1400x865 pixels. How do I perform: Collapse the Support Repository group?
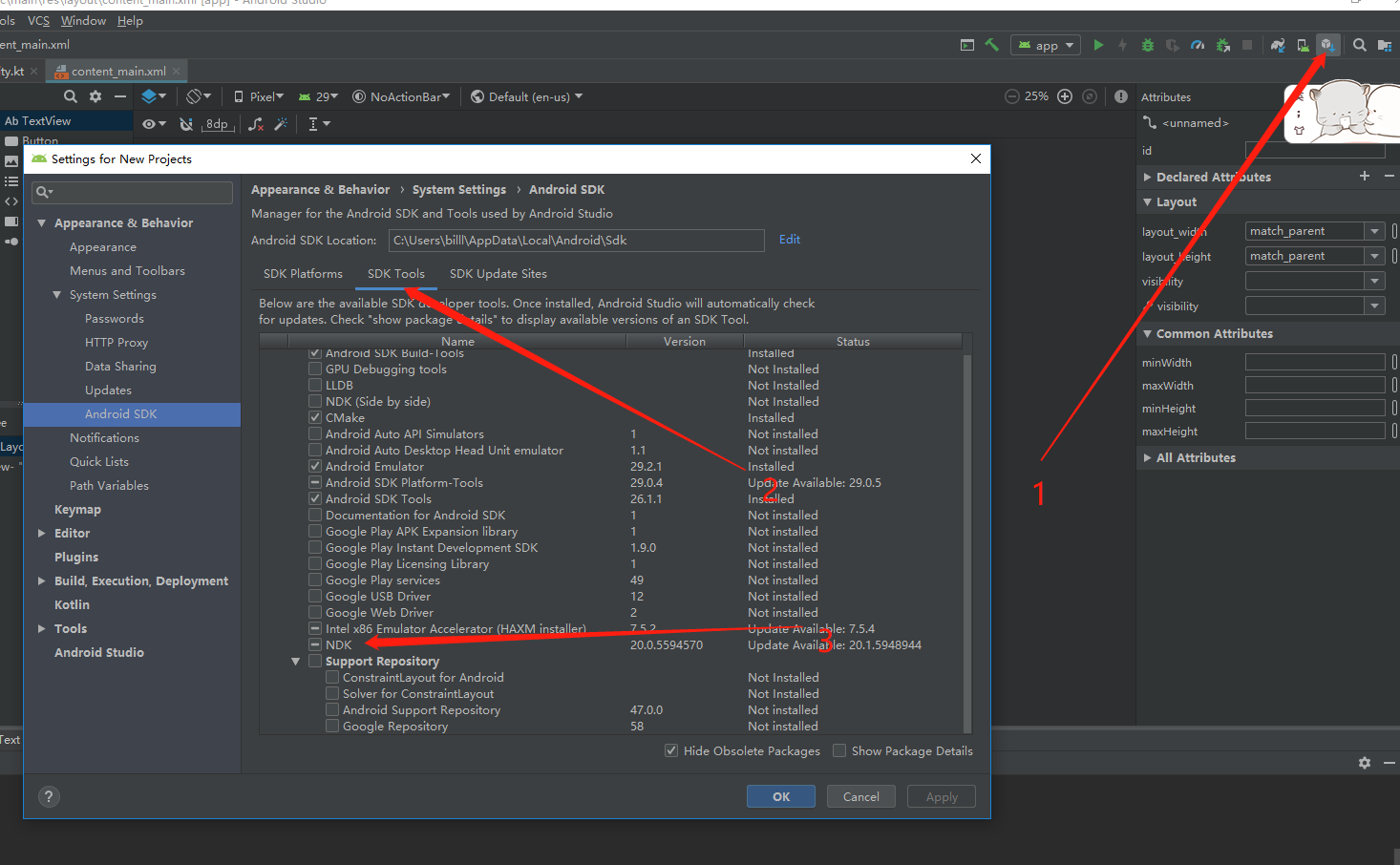pyautogui.click(x=296, y=662)
